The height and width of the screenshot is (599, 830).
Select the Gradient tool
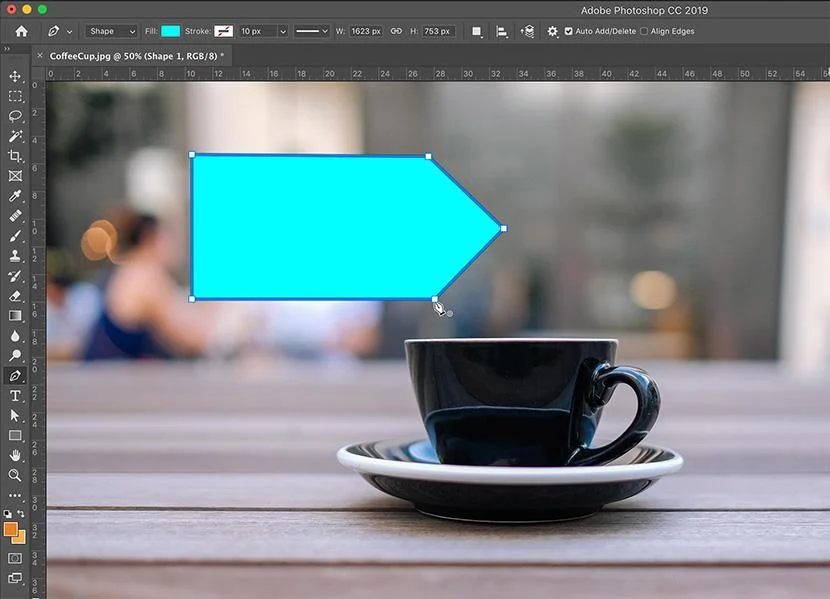(x=15, y=316)
